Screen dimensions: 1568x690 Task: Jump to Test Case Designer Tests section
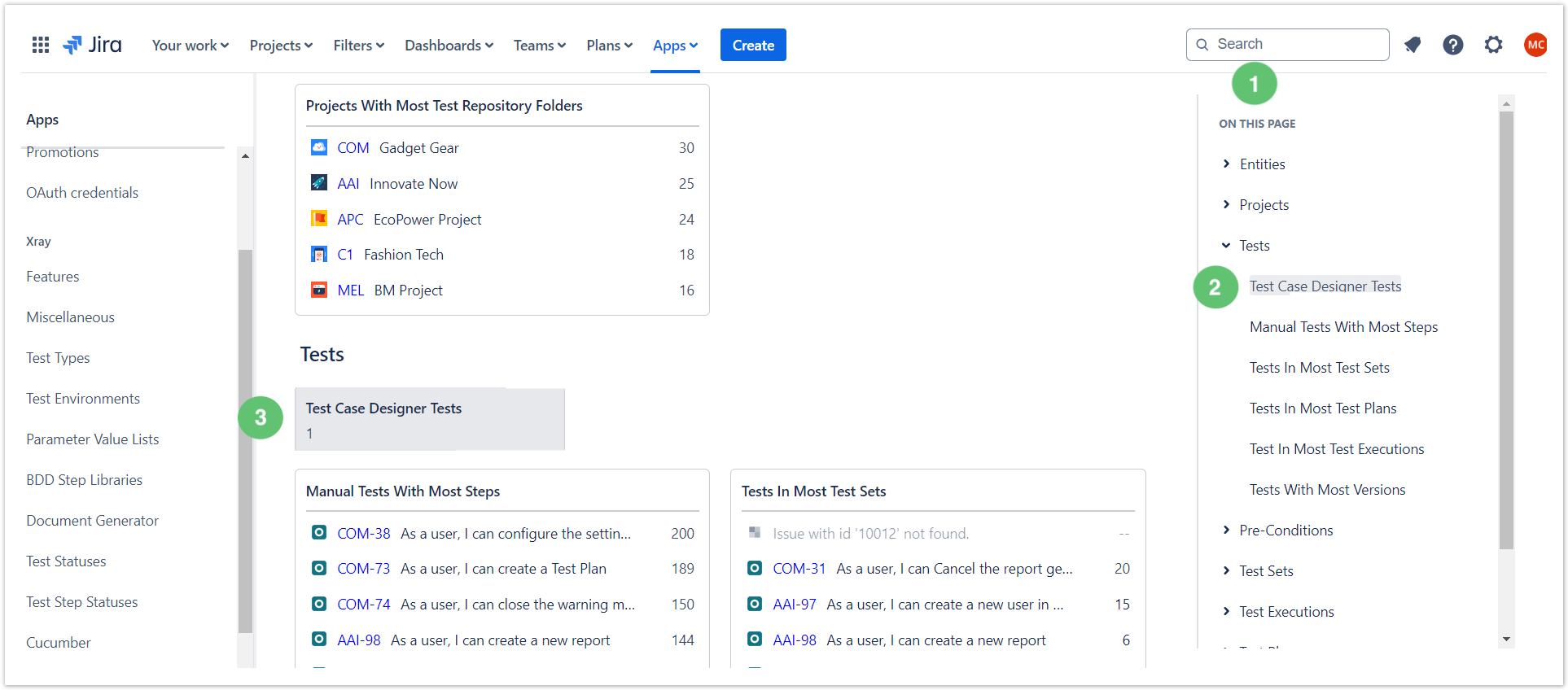coord(1325,286)
